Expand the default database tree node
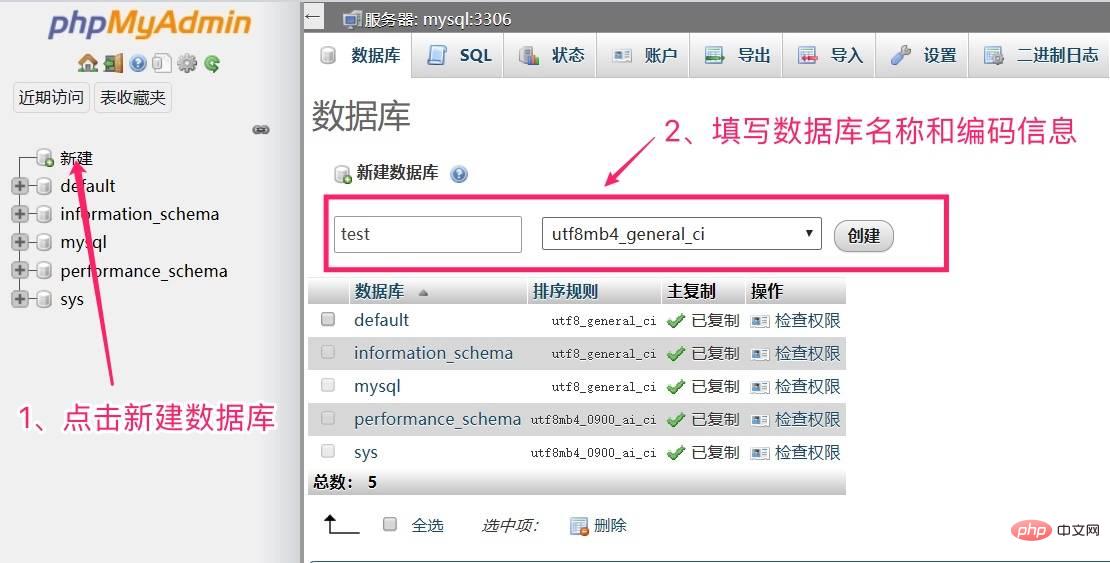 tap(20, 186)
